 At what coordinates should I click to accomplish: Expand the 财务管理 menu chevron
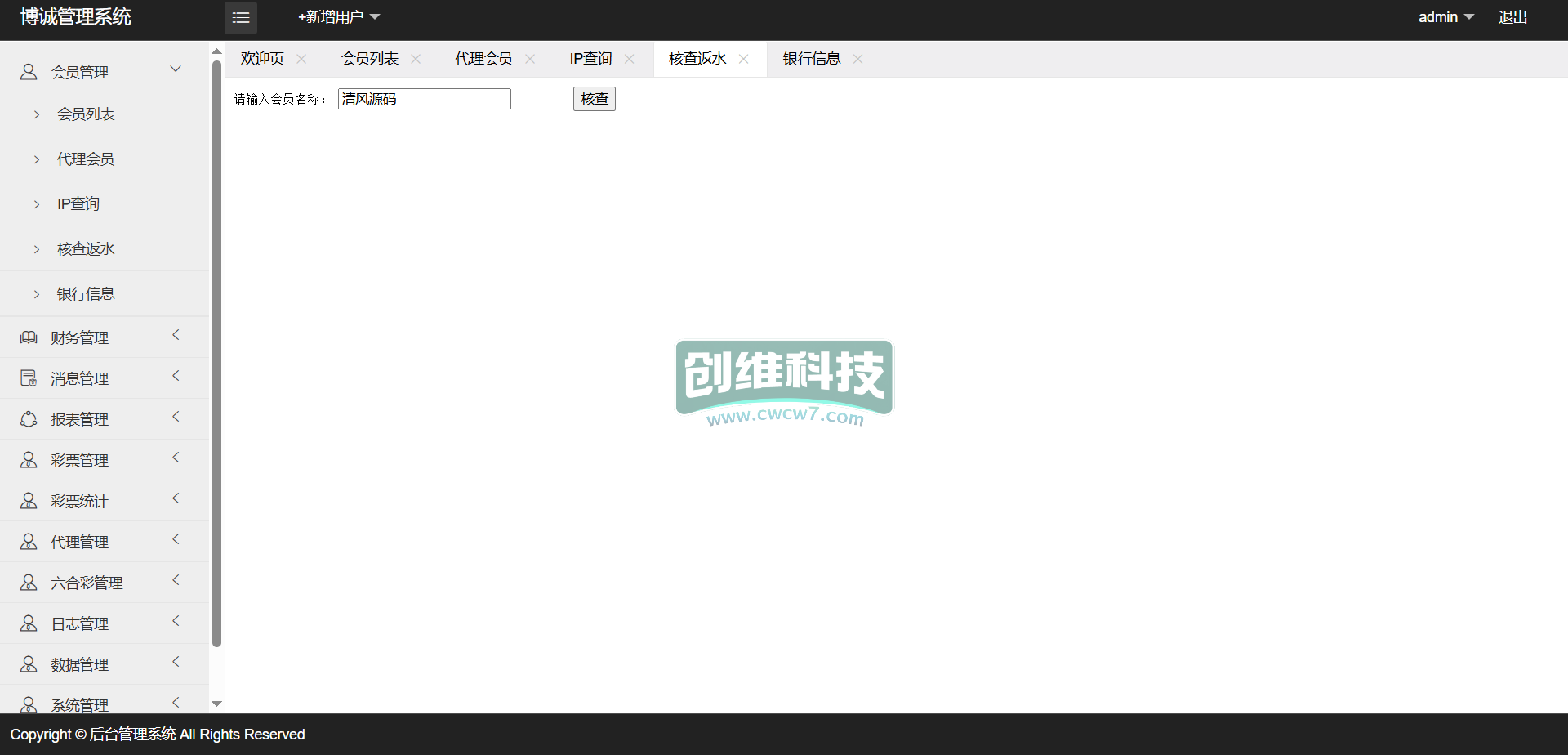176,335
